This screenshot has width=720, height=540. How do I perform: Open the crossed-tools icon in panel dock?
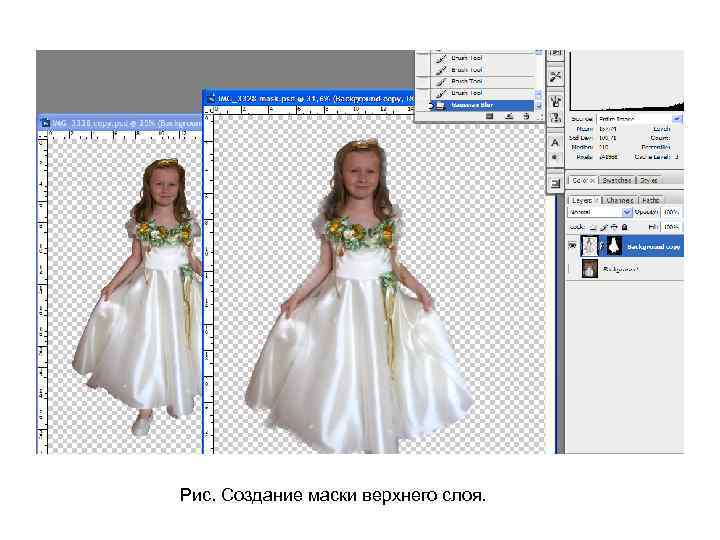(555, 76)
